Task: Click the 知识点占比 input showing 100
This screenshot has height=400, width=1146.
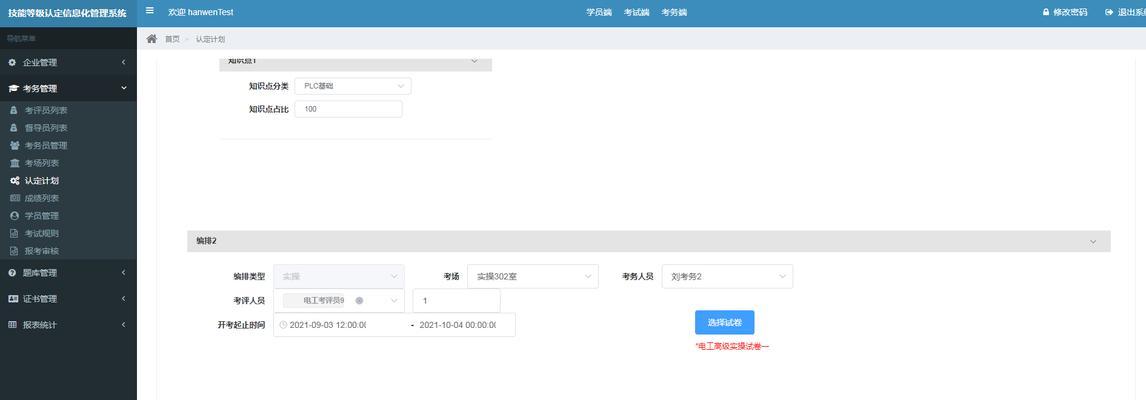Action: [x=348, y=109]
